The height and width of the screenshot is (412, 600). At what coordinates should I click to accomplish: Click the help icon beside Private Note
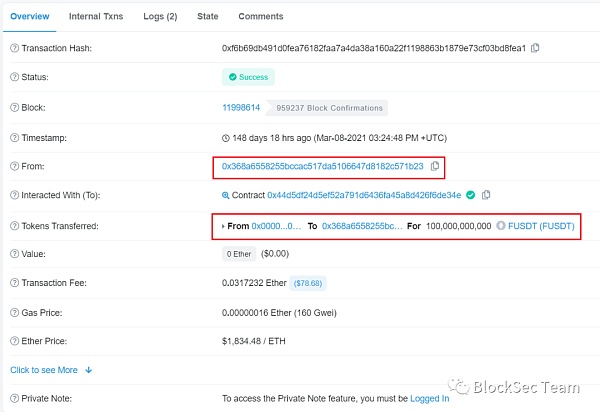tap(14, 398)
